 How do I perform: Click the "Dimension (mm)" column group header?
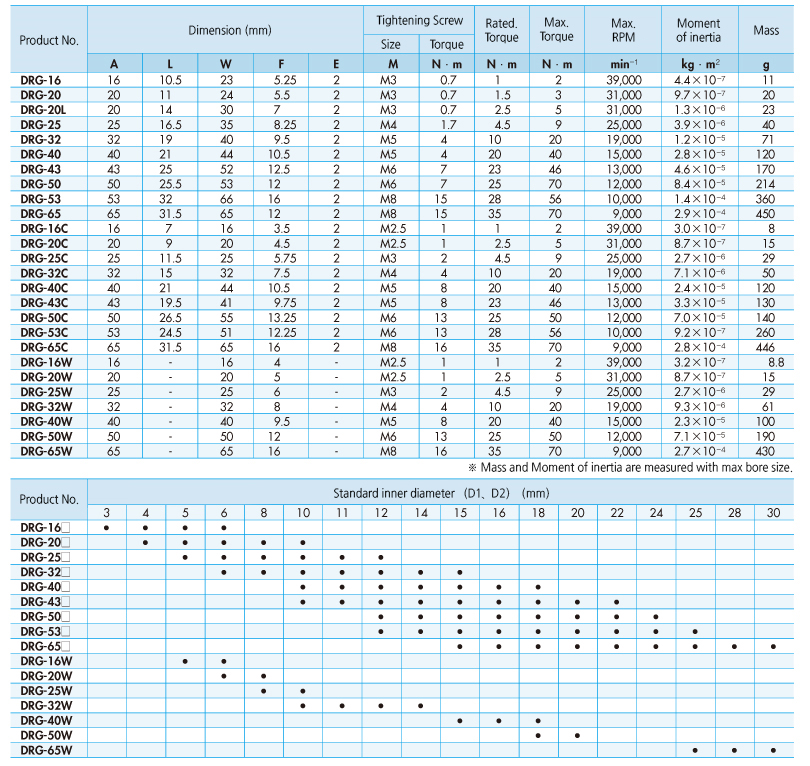click(229, 30)
